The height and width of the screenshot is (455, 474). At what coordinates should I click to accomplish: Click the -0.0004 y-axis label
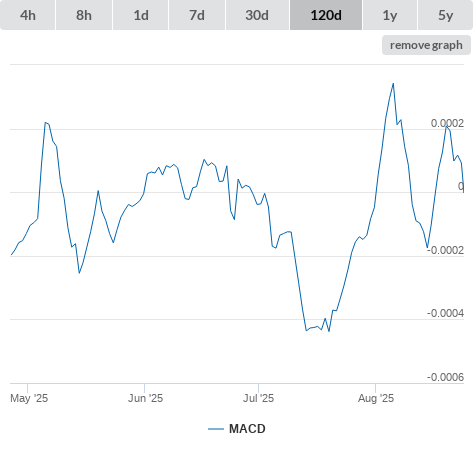tap(445, 313)
